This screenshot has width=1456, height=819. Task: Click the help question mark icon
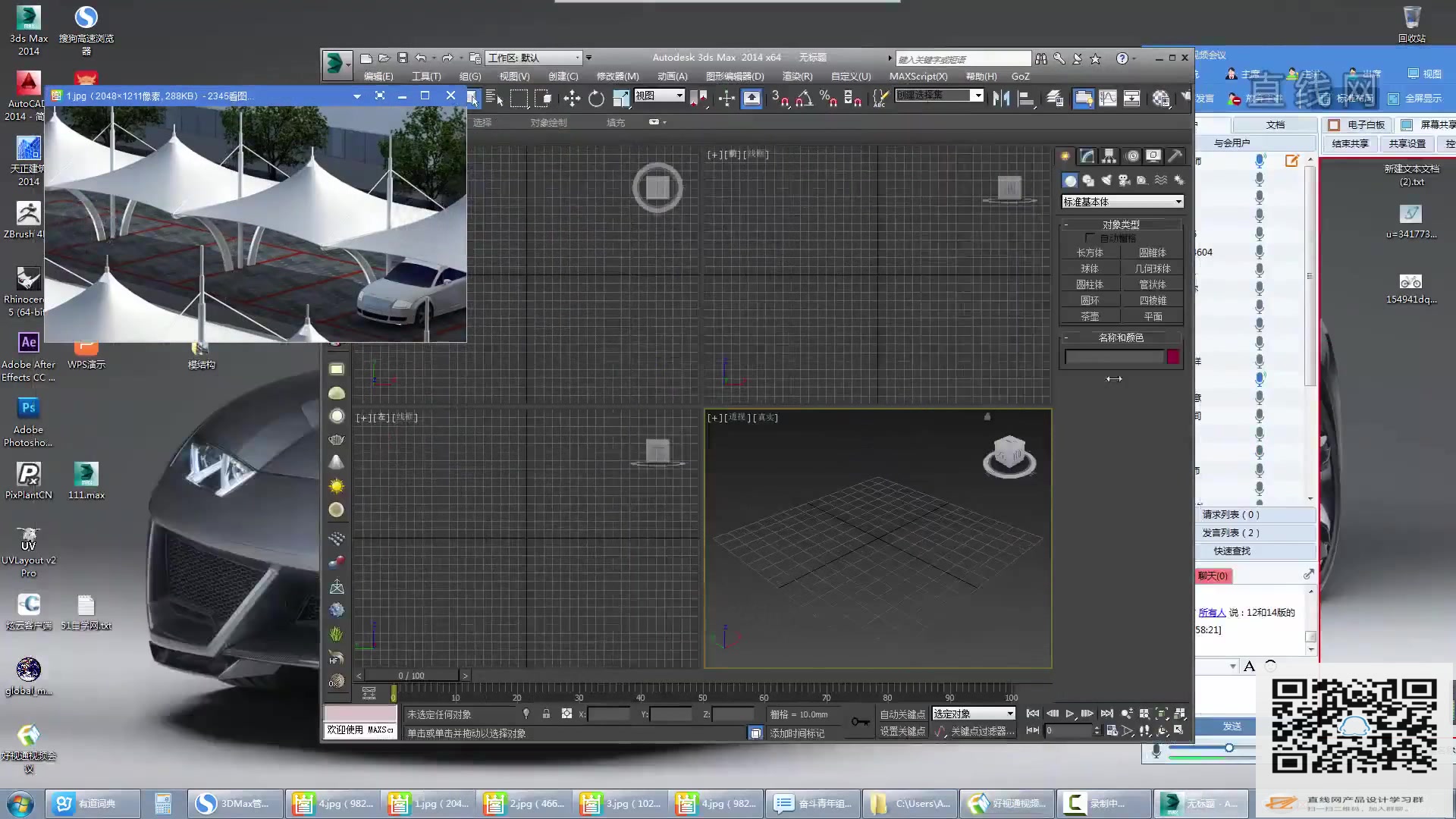click(1122, 58)
